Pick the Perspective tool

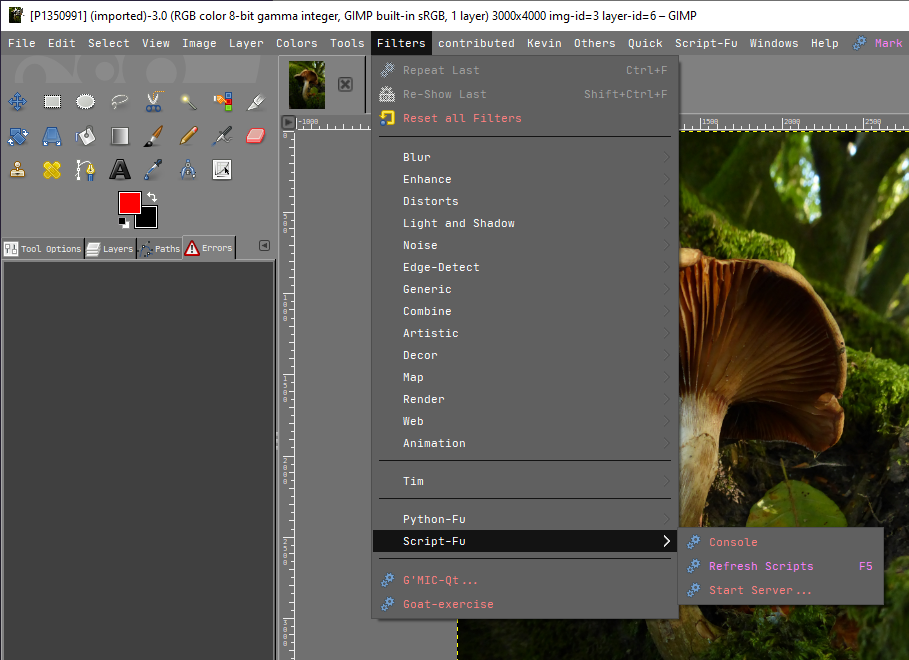point(52,136)
